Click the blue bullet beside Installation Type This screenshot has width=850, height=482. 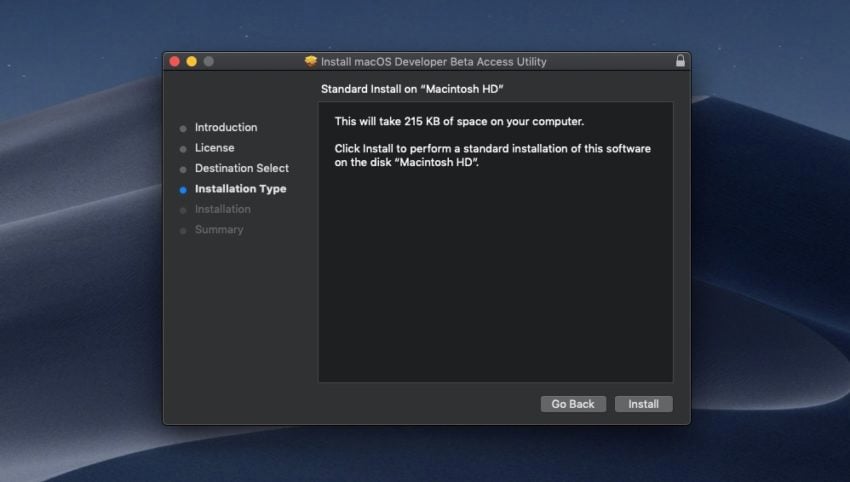(183, 190)
